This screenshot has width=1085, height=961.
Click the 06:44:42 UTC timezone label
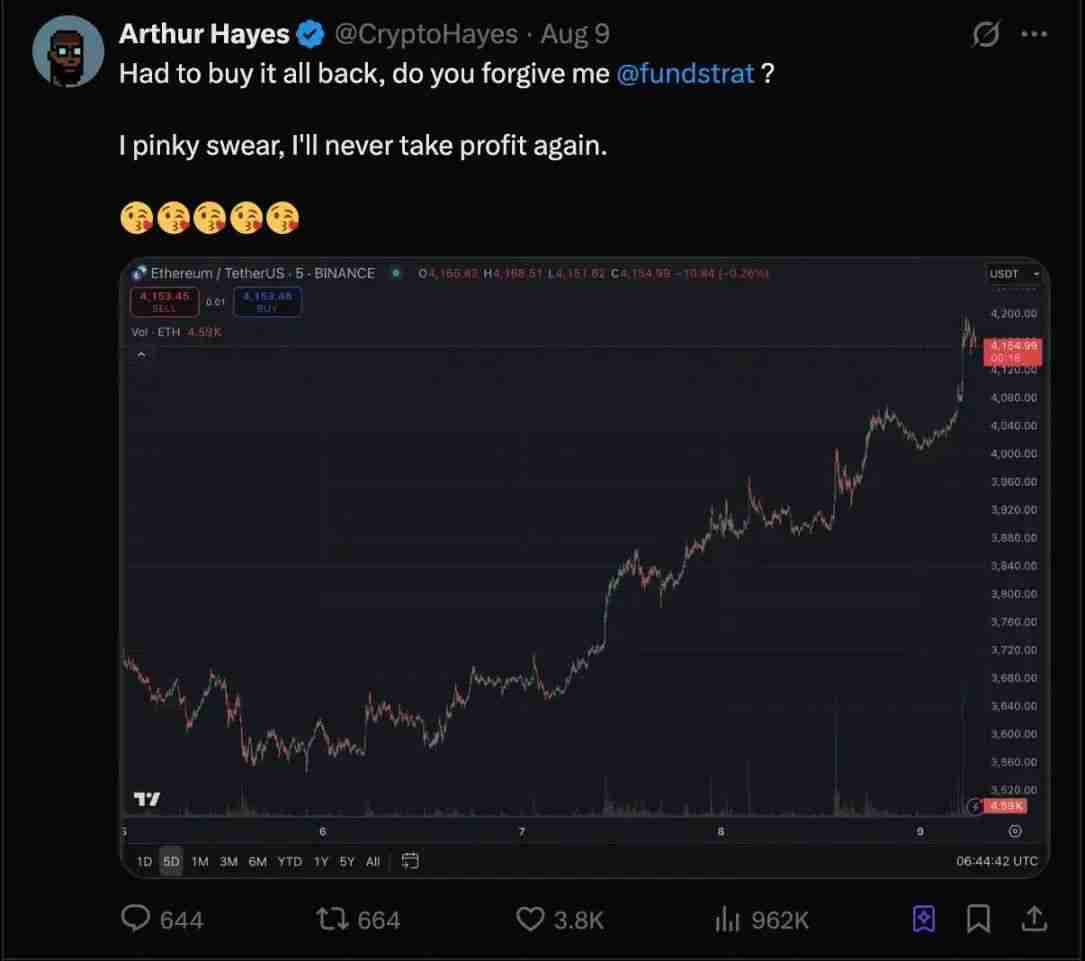tap(996, 861)
